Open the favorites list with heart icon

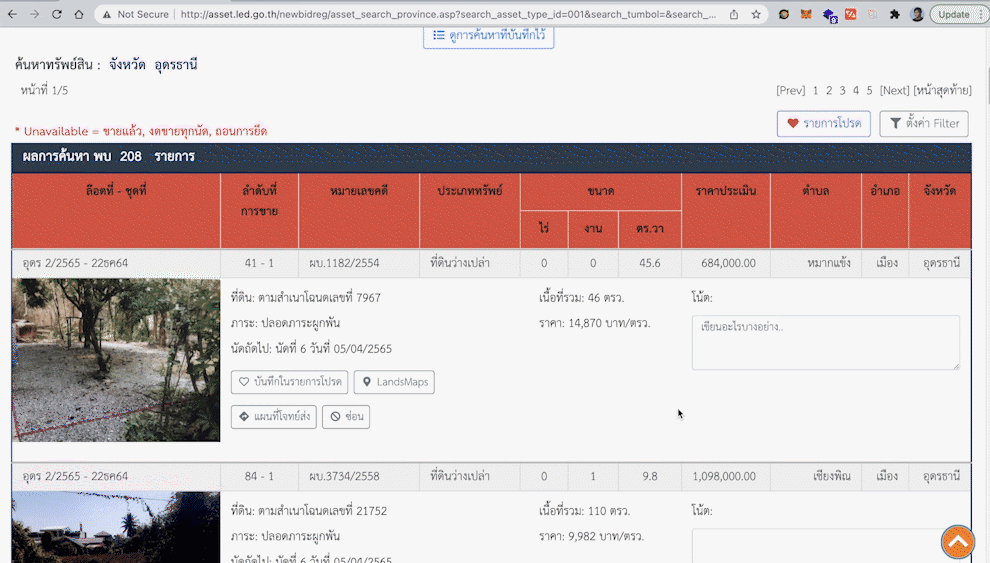coord(823,124)
